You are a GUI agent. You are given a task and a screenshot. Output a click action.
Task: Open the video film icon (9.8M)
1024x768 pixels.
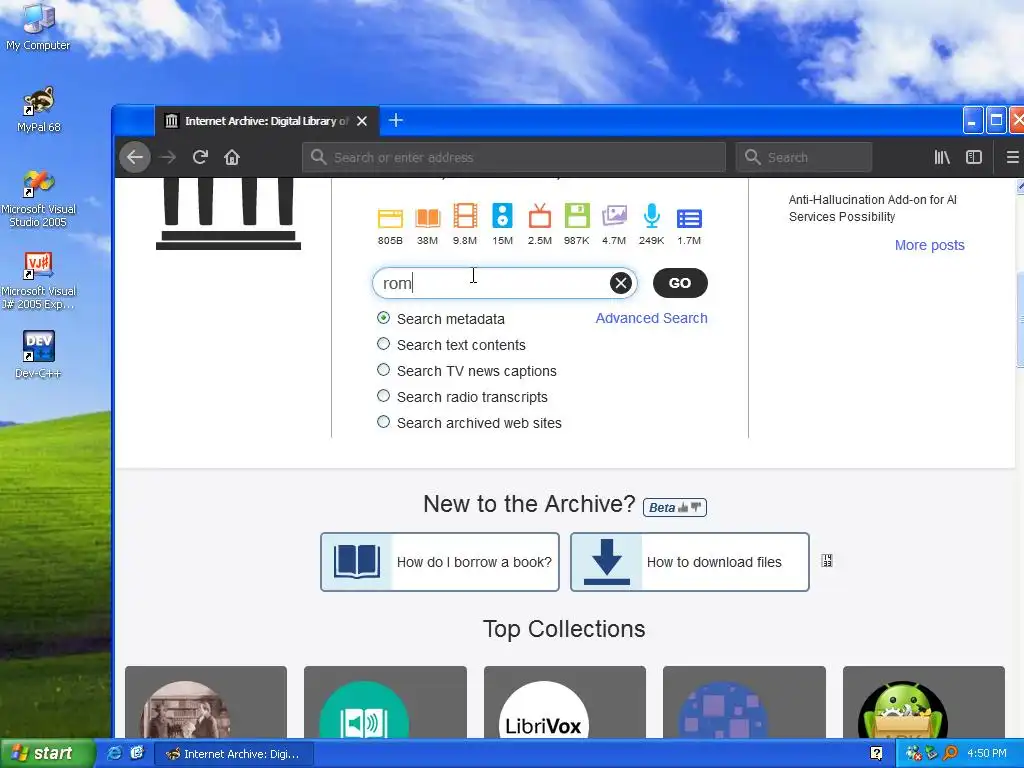click(x=465, y=216)
